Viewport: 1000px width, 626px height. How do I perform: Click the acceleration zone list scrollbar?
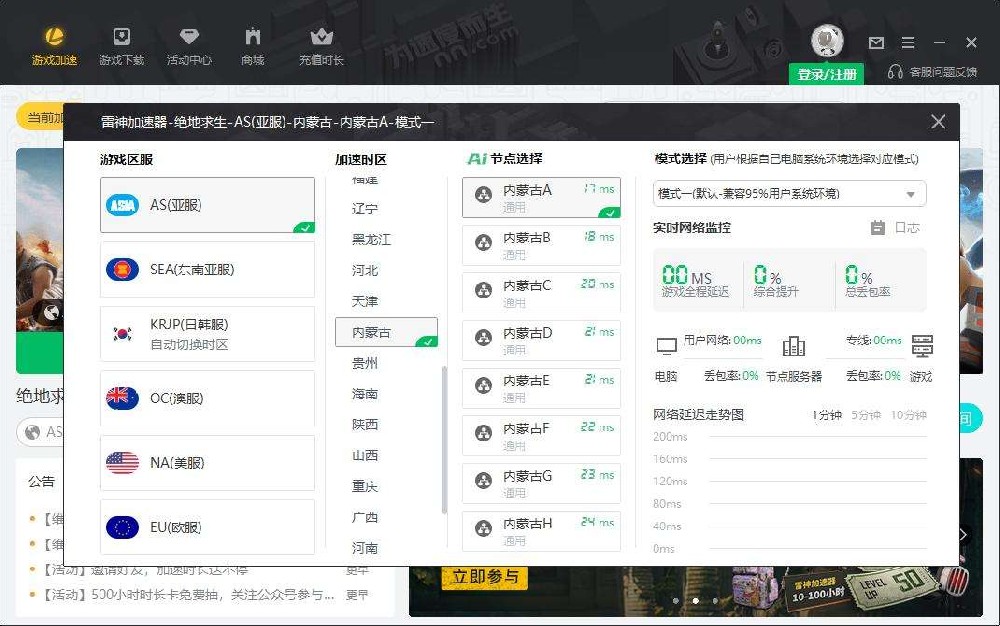[x=444, y=440]
